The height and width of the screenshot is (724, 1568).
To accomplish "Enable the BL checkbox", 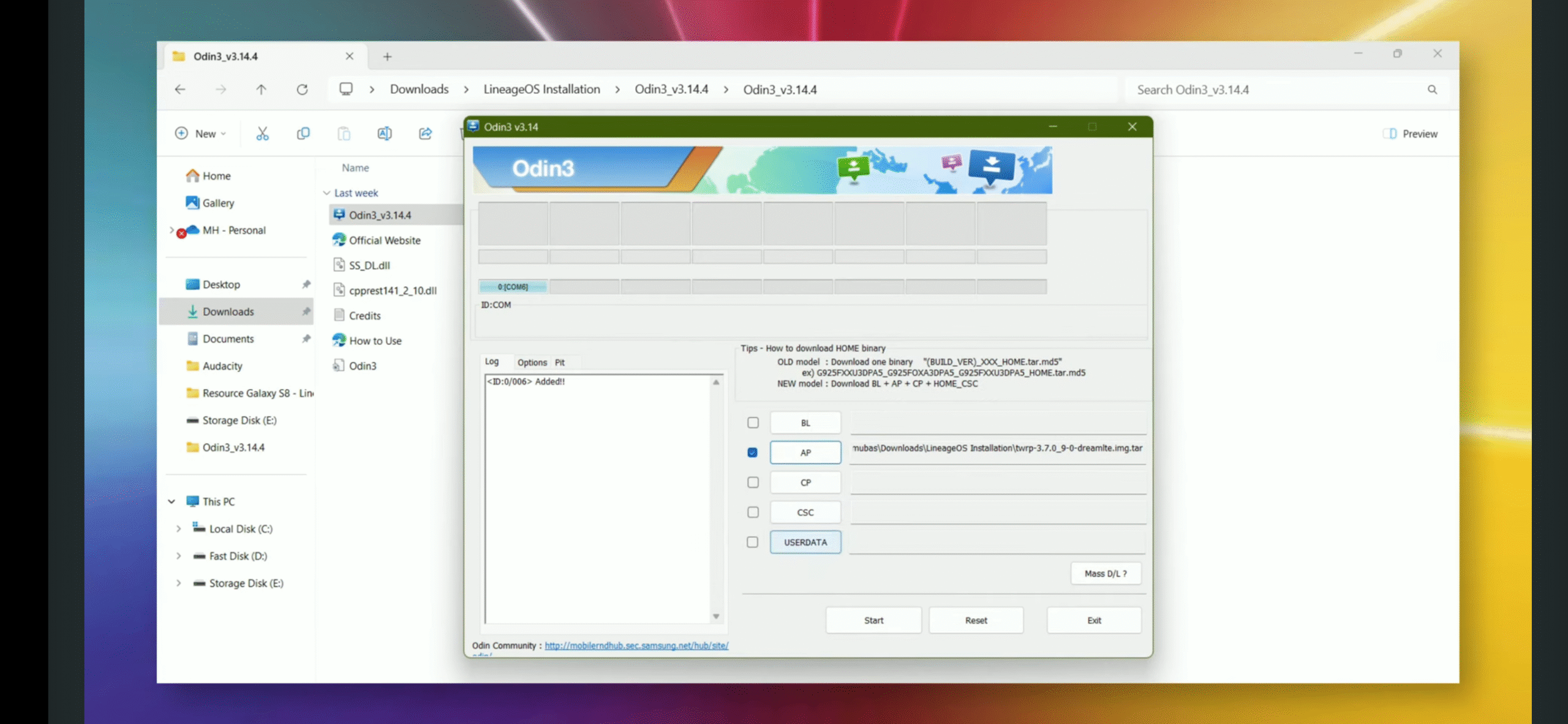I will click(753, 423).
